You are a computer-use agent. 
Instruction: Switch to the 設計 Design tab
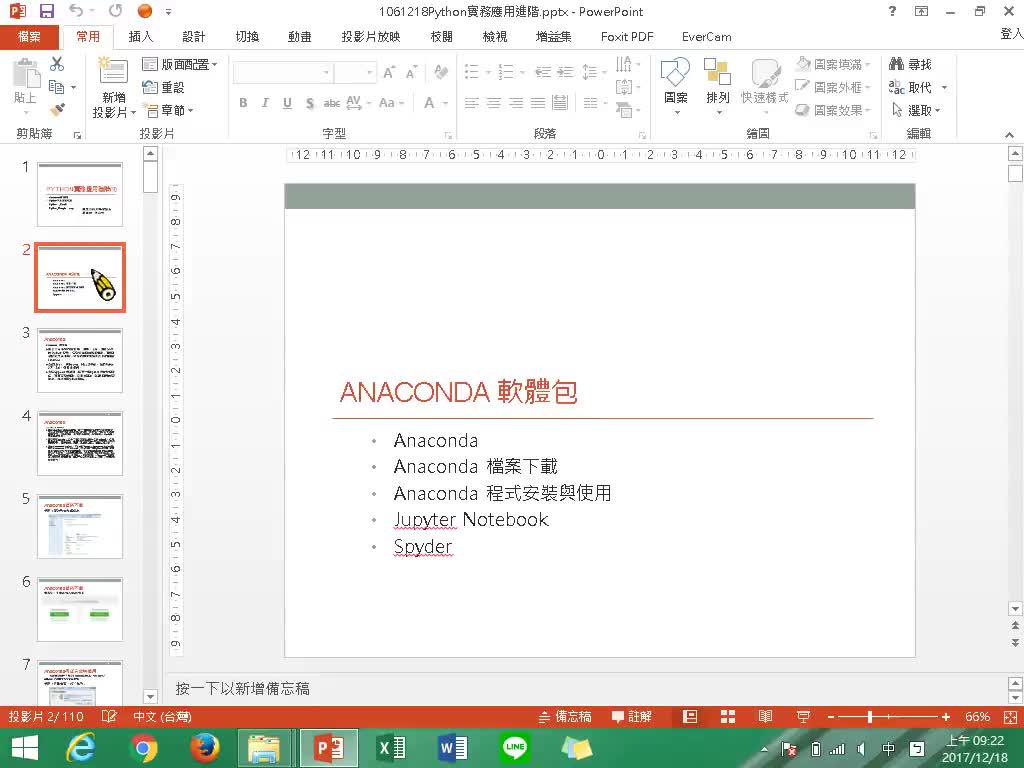(x=194, y=37)
